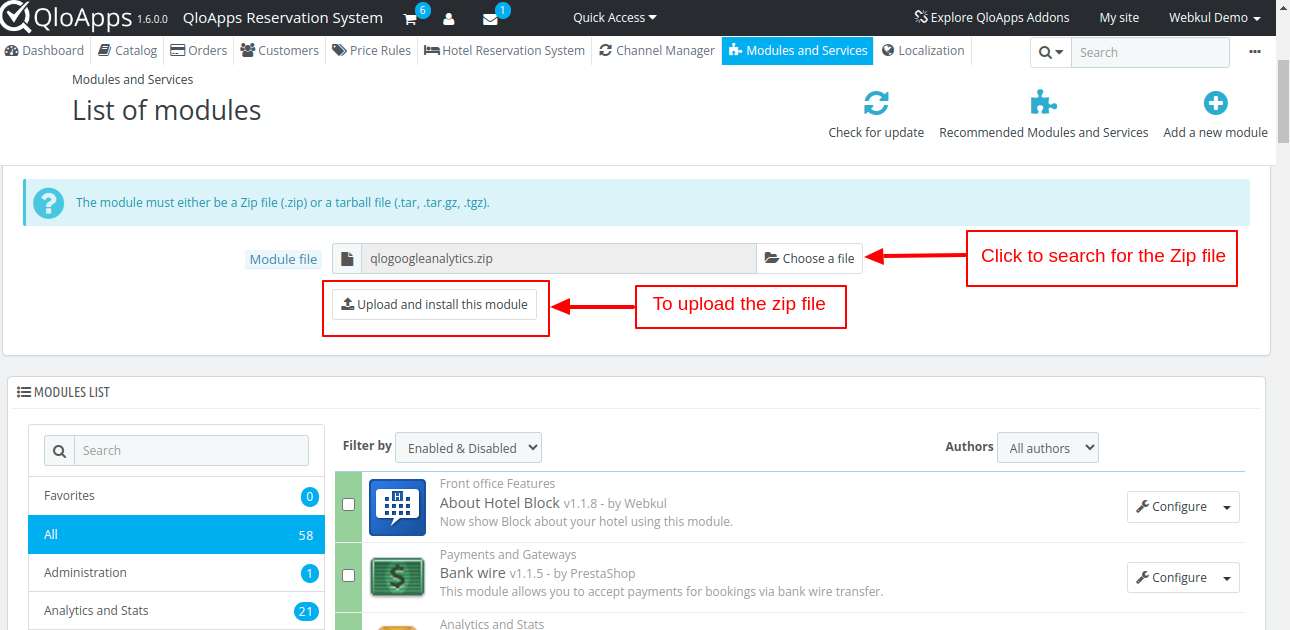Click the modules list Search field

(191, 451)
